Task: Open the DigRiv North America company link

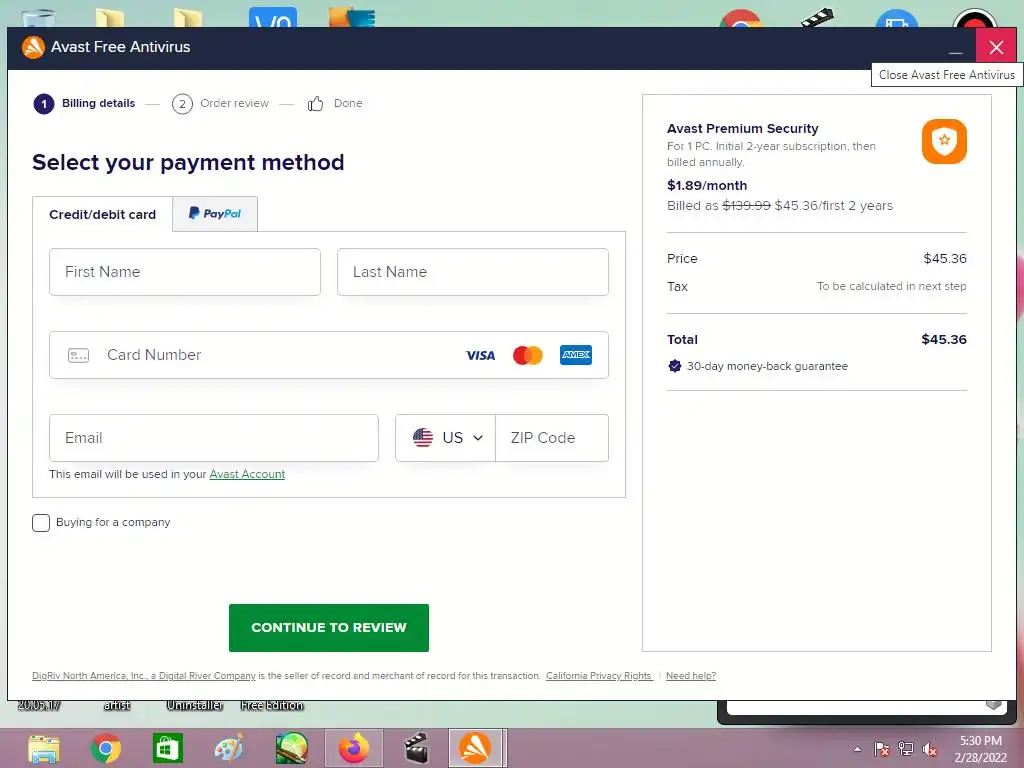Action: [144, 676]
